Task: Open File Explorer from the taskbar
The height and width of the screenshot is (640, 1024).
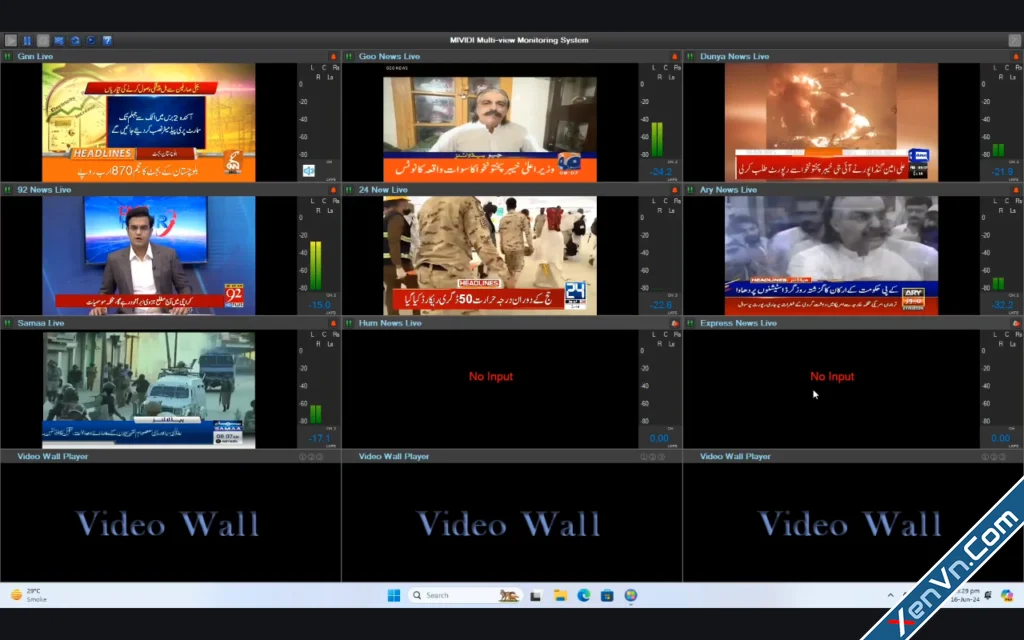Action: click(x=560, y=595)
